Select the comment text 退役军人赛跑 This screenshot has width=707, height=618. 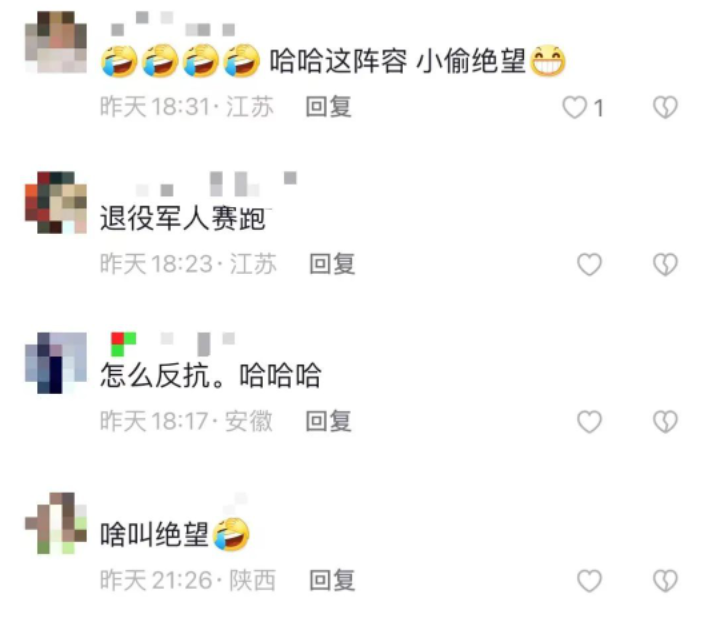183,219
